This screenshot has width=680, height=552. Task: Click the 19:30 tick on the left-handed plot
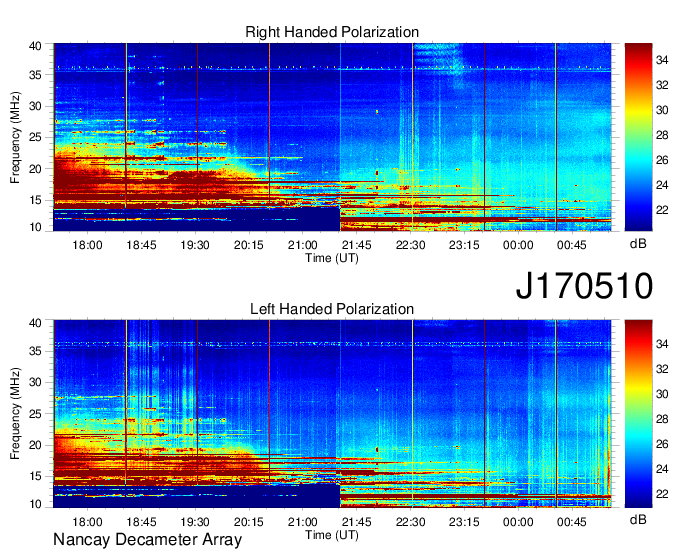195,522
